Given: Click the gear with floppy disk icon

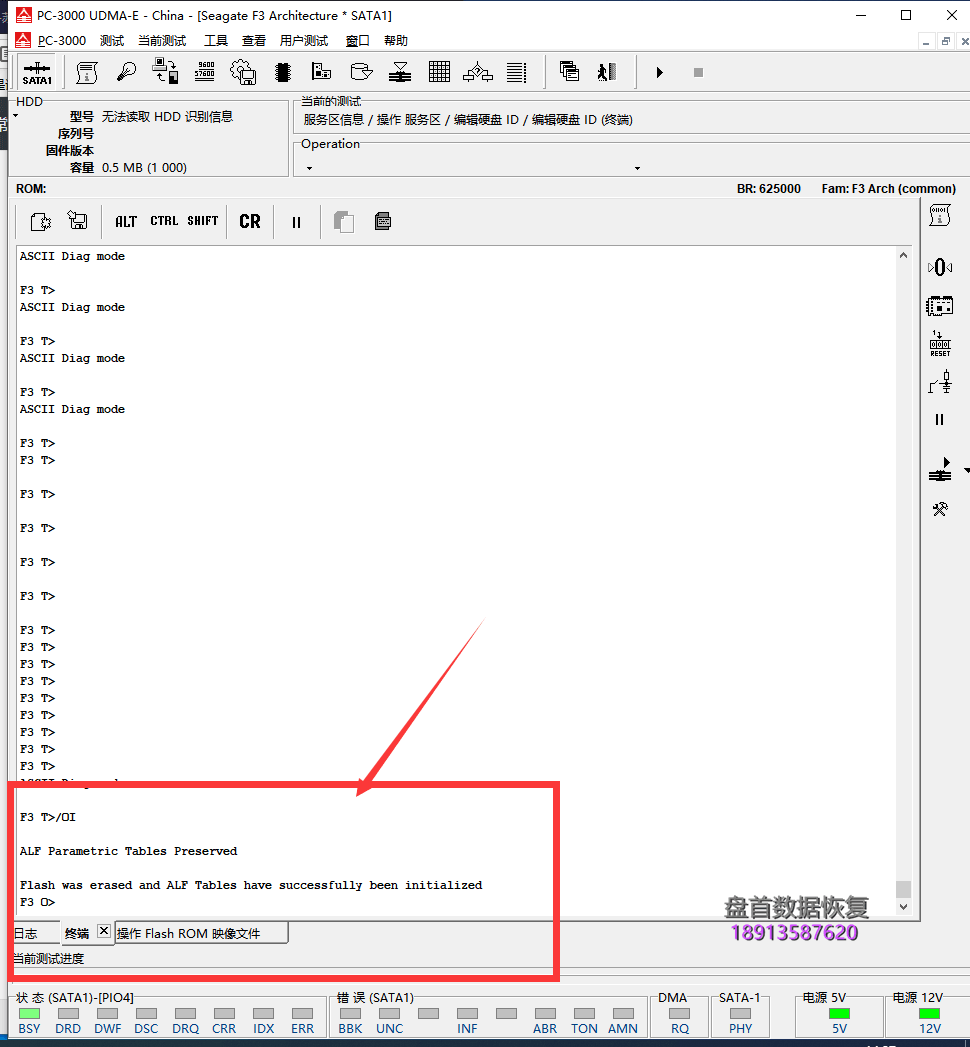Looking at the screenshot, I should click(243, 72).
